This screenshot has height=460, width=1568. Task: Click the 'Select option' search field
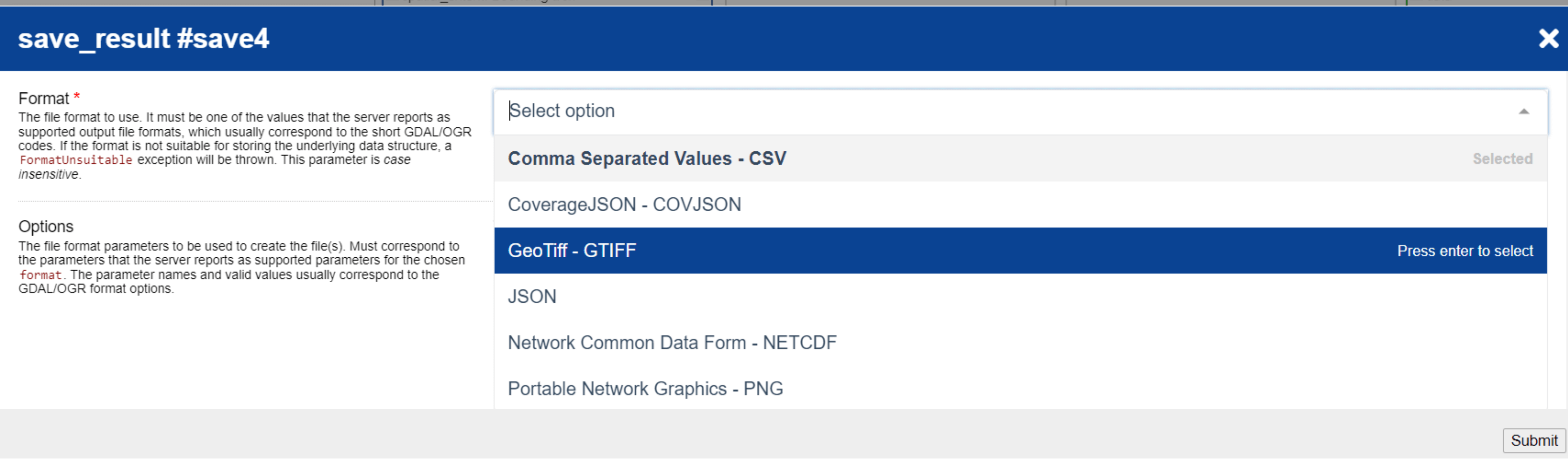974,112
